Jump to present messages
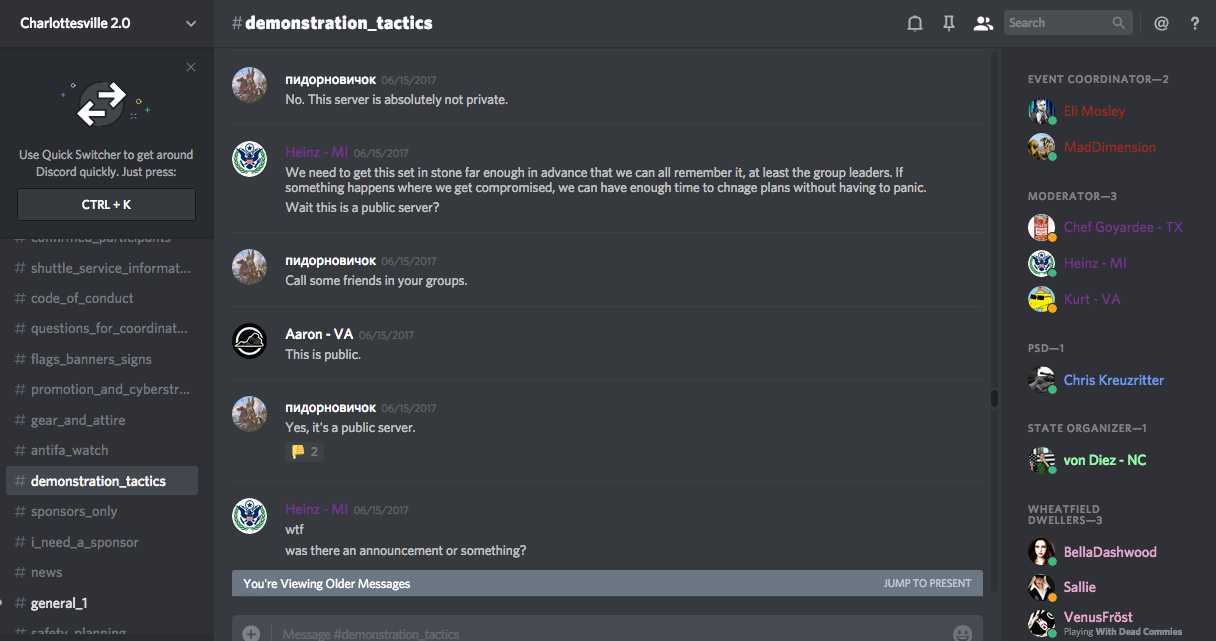The image size is (1216, 641). (927, 583)
